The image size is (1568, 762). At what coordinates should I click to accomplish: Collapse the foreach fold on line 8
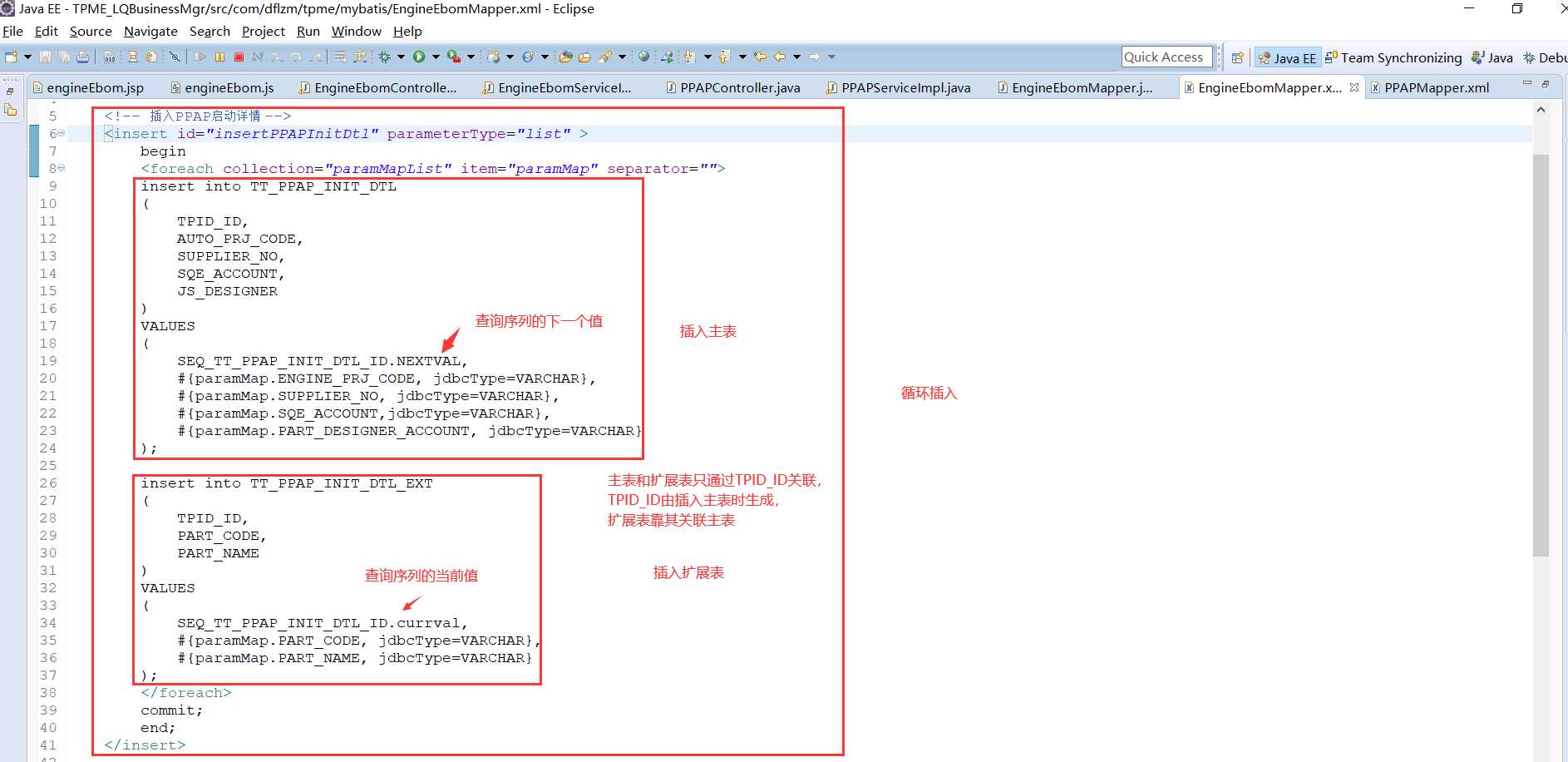(62, 168)
